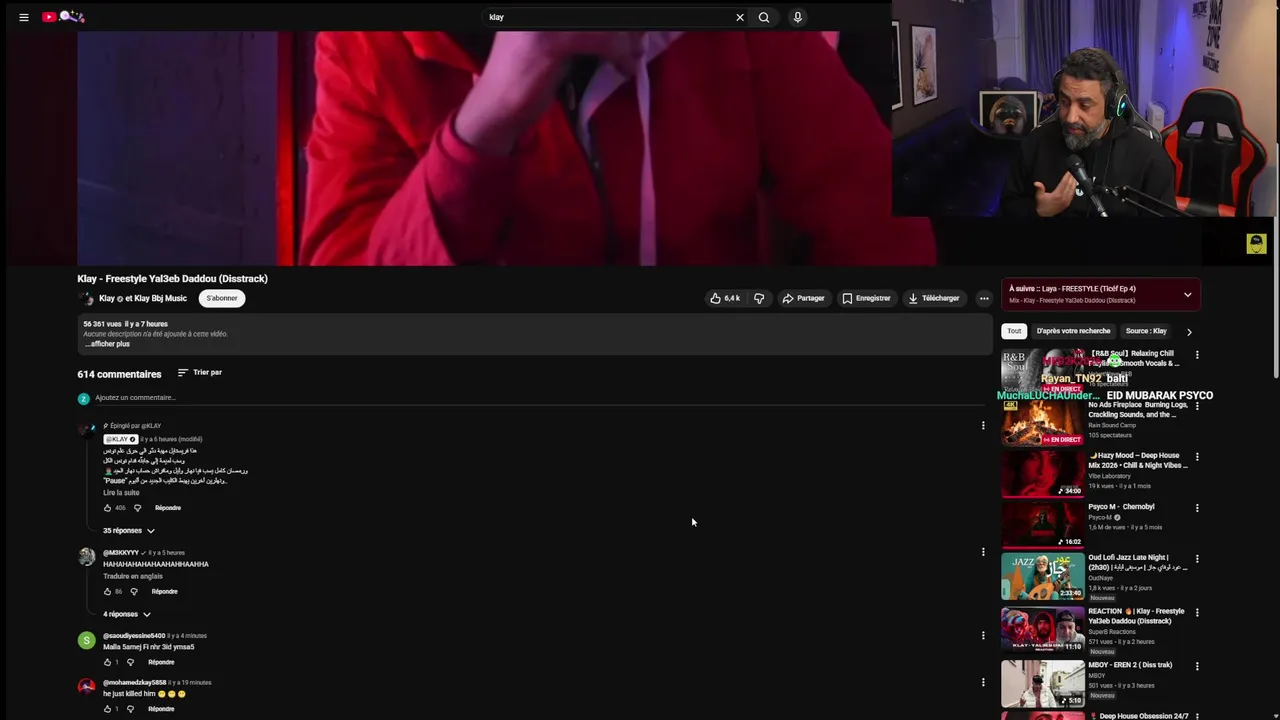1280x720 pixels.
Task: Open options for Oud Lofi Jazz video
Action: point(1197,559)
